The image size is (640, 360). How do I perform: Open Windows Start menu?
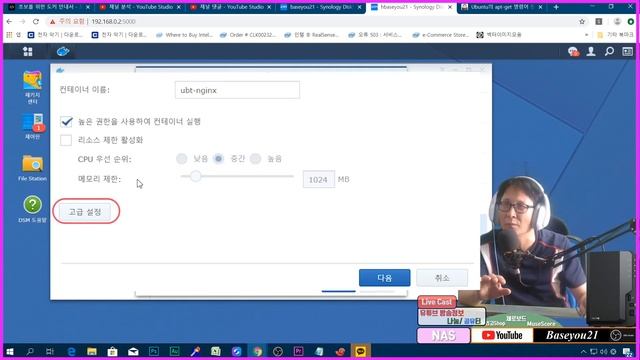tap(10, 351)
